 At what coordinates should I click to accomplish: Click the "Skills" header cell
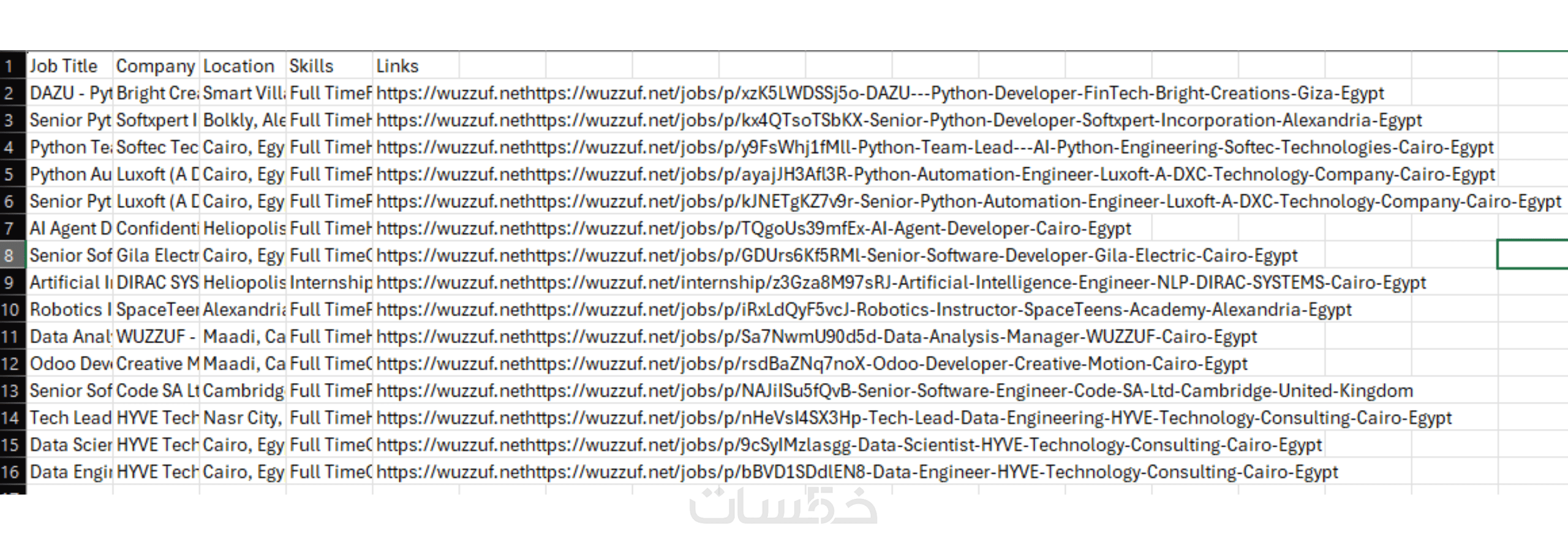click(329, 66)
